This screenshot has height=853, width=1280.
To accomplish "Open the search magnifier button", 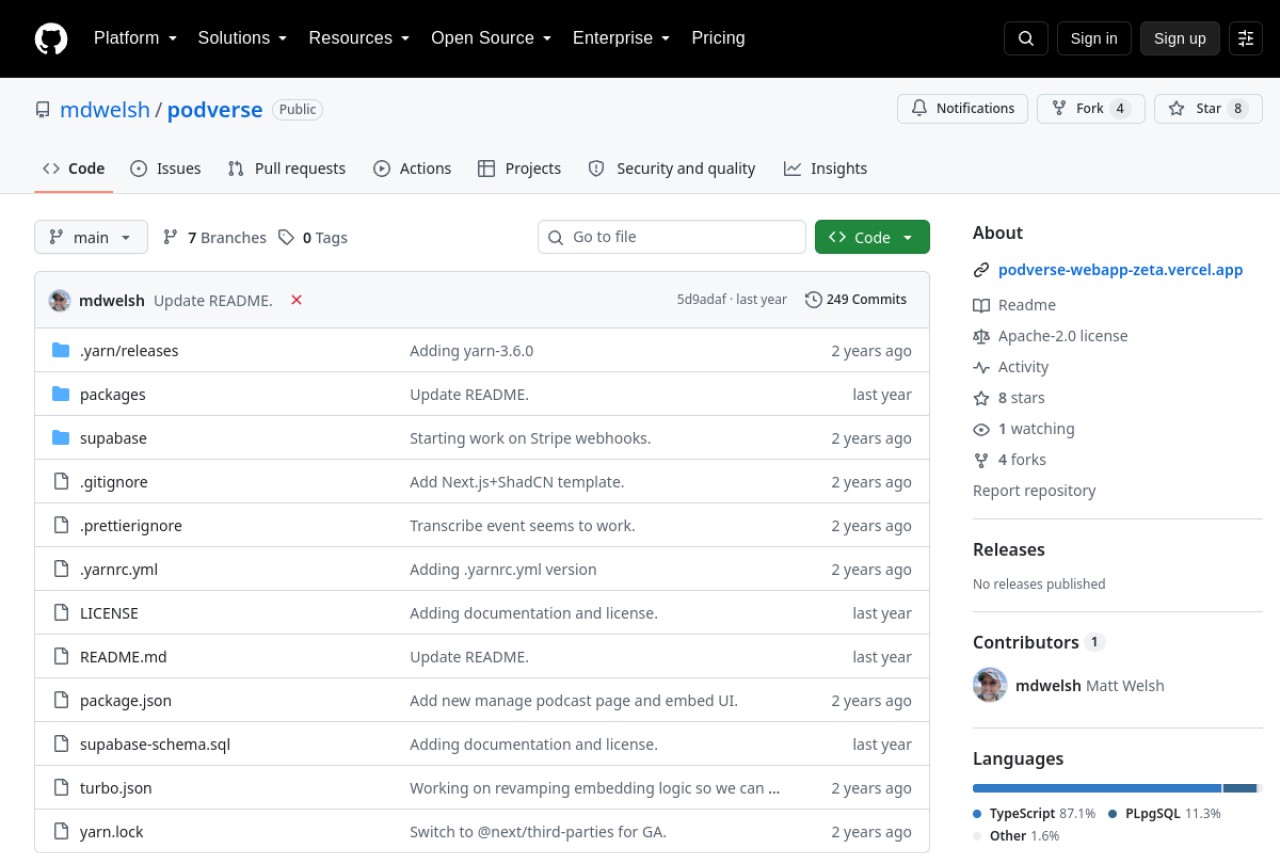I will (x=1026, y=38).
